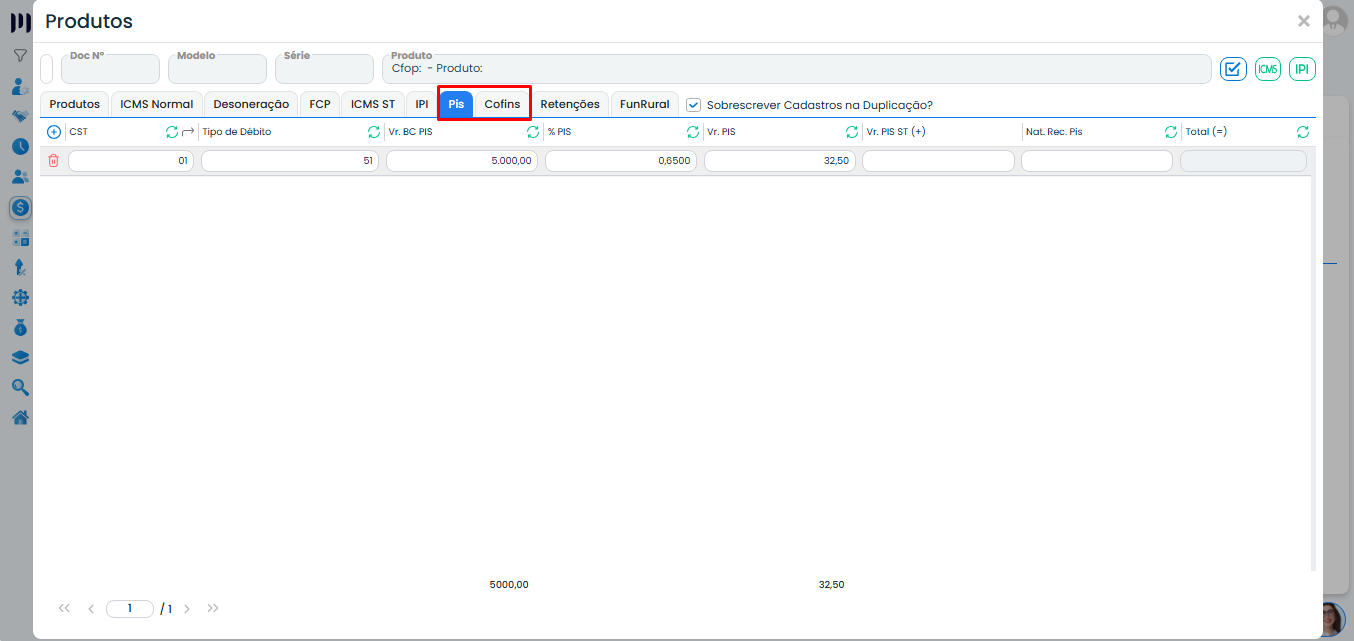Click the Nat. Rec. Pis input field

point(1096,161)
